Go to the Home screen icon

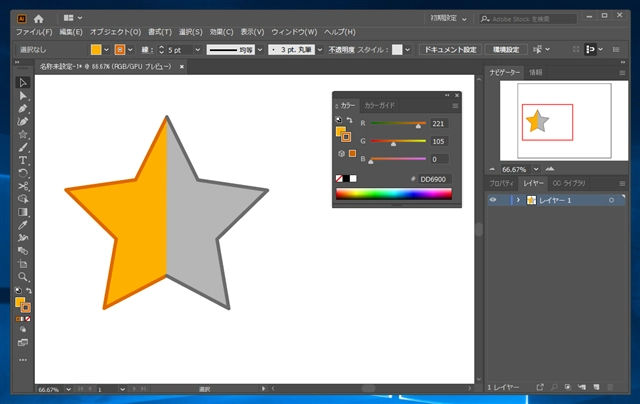tap(38, 19)
